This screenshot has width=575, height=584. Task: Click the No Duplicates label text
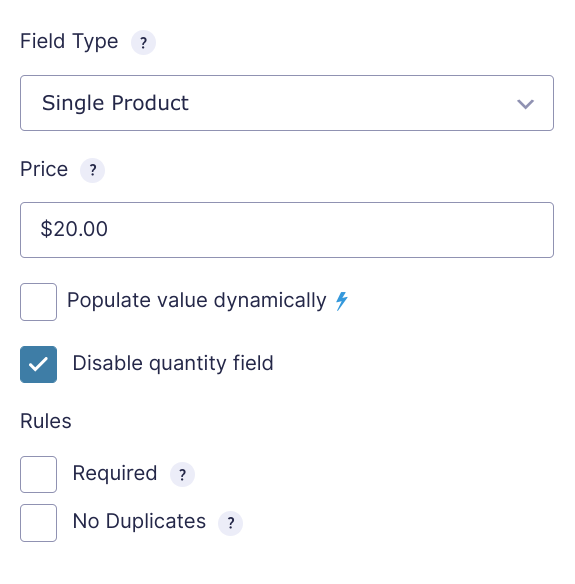click(139, 521)
